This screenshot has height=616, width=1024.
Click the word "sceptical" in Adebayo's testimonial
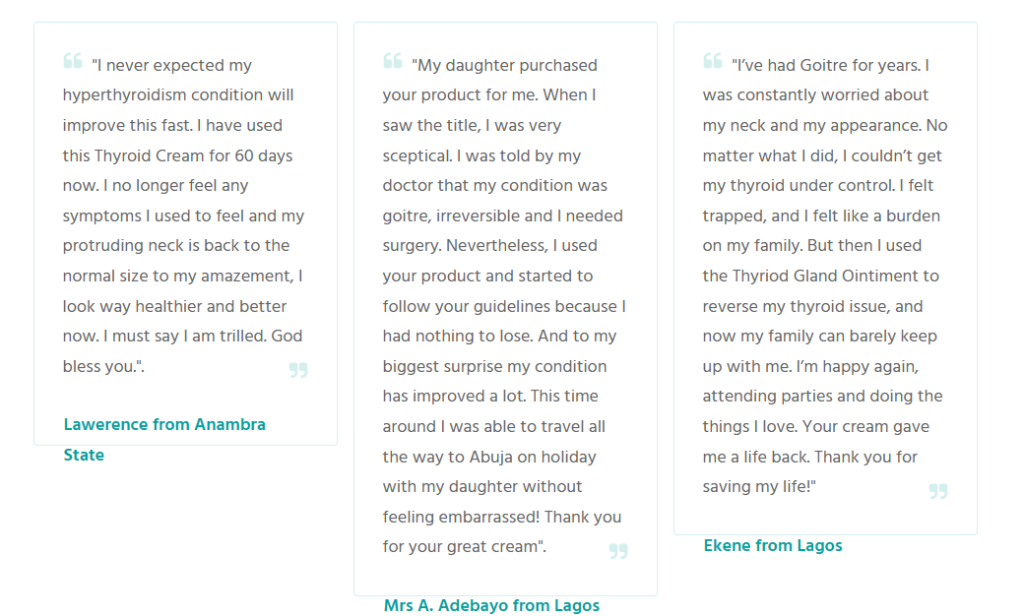tap(416, 156)
